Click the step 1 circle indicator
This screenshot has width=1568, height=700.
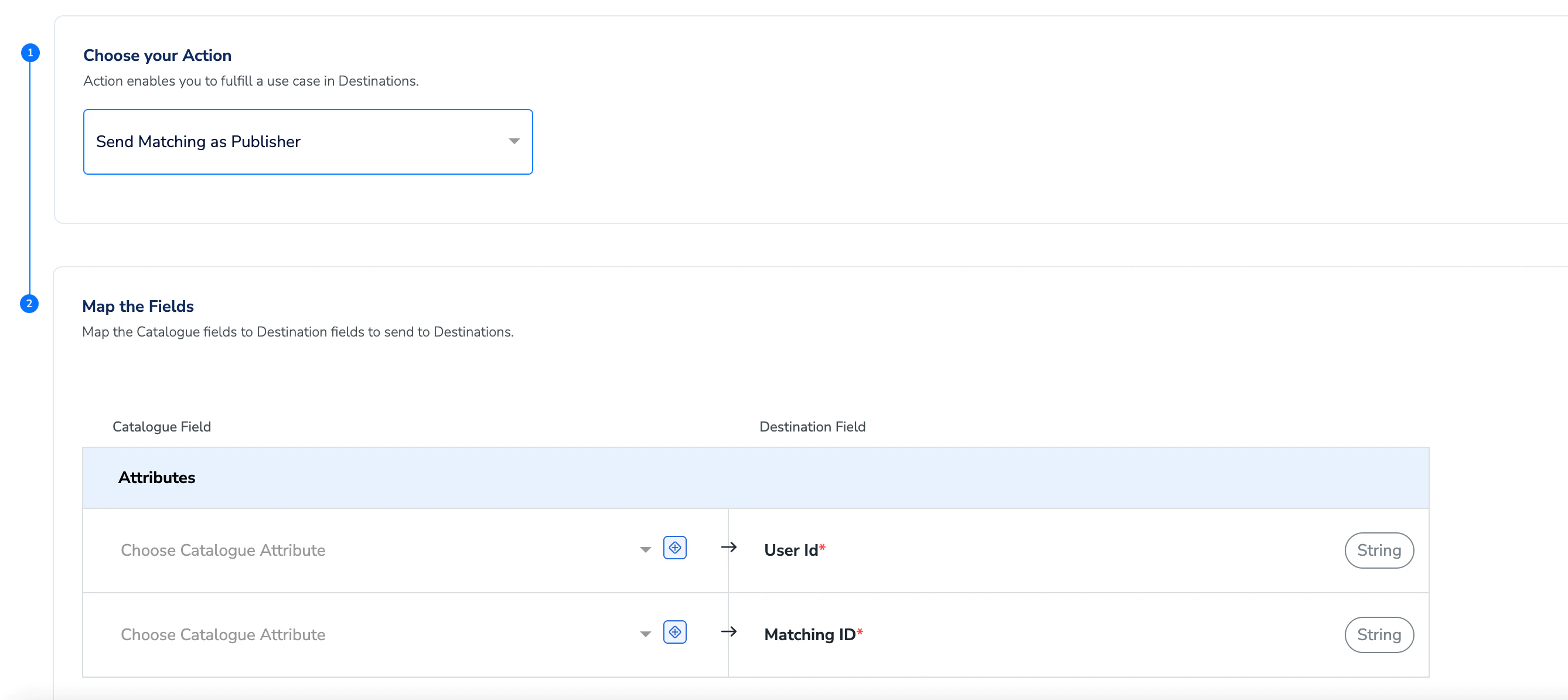click(x=30, y=53)
